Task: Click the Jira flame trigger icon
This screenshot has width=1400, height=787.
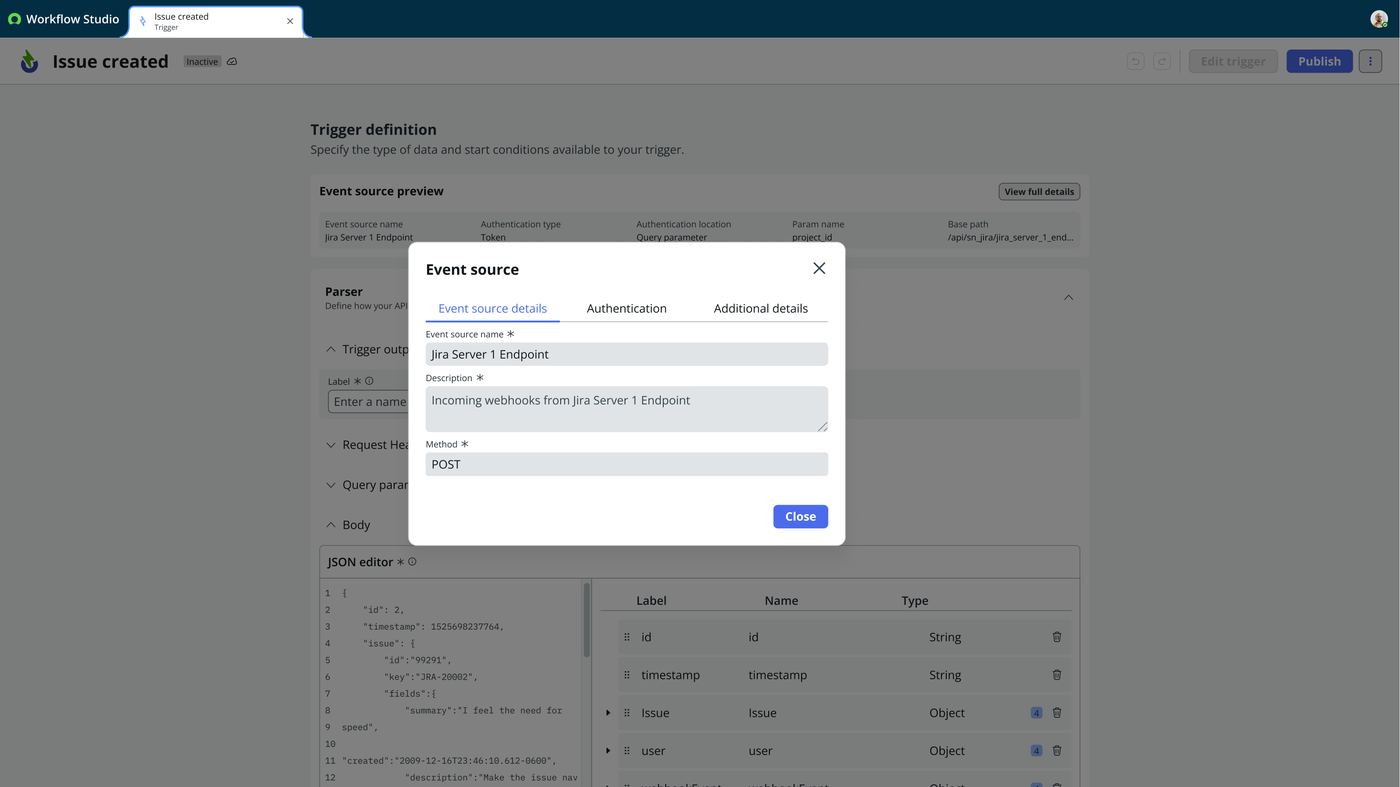Action: click(x=30, y=61)
